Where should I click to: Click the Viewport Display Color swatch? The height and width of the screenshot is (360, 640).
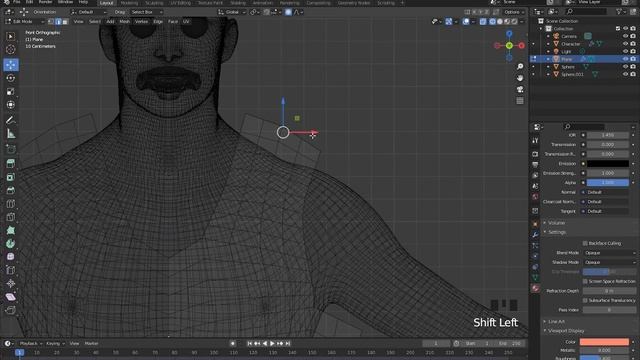(604, 342)
